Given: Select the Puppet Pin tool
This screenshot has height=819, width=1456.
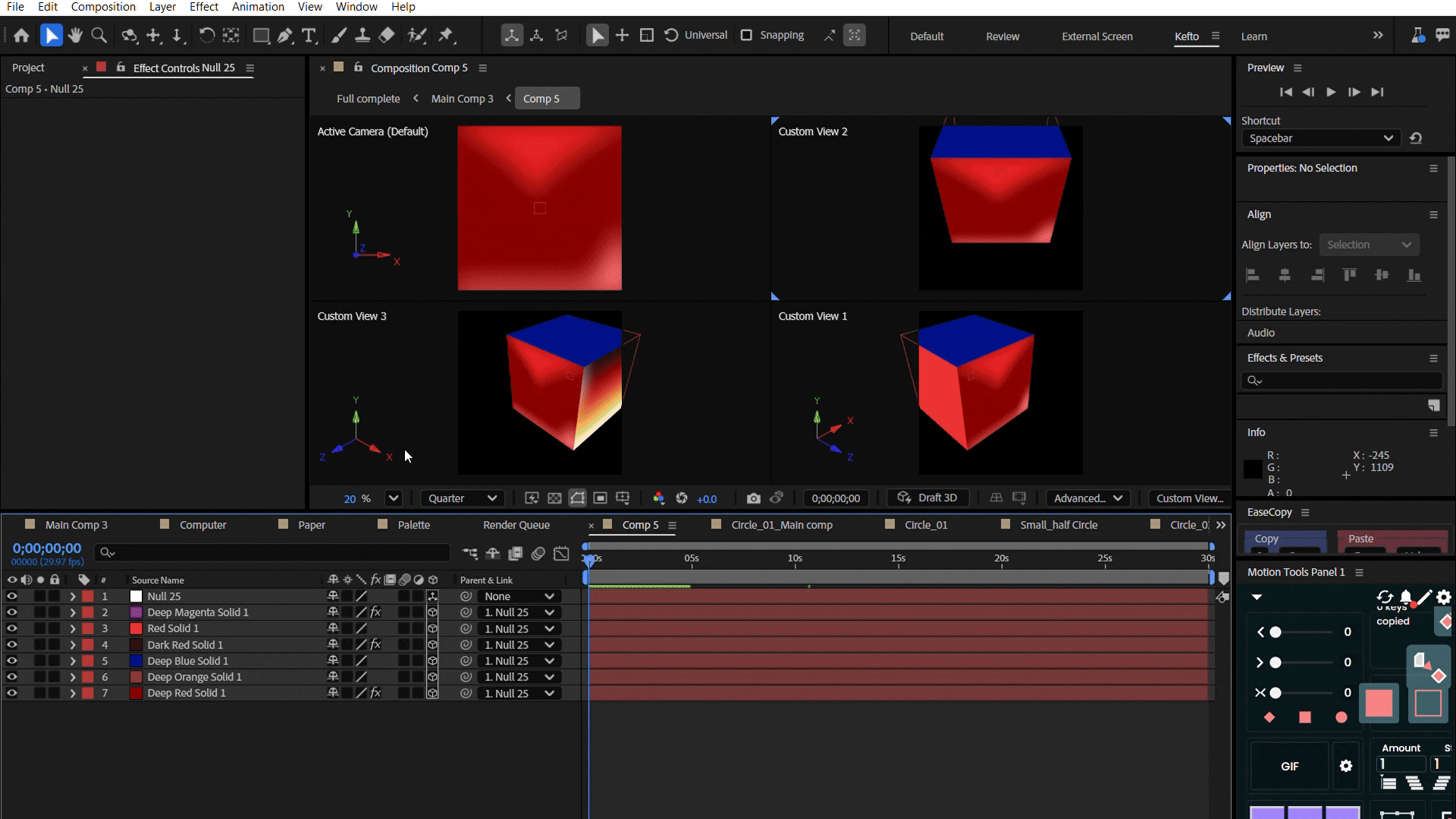Looking at the screenshot, I should click(x=446, y=36).
